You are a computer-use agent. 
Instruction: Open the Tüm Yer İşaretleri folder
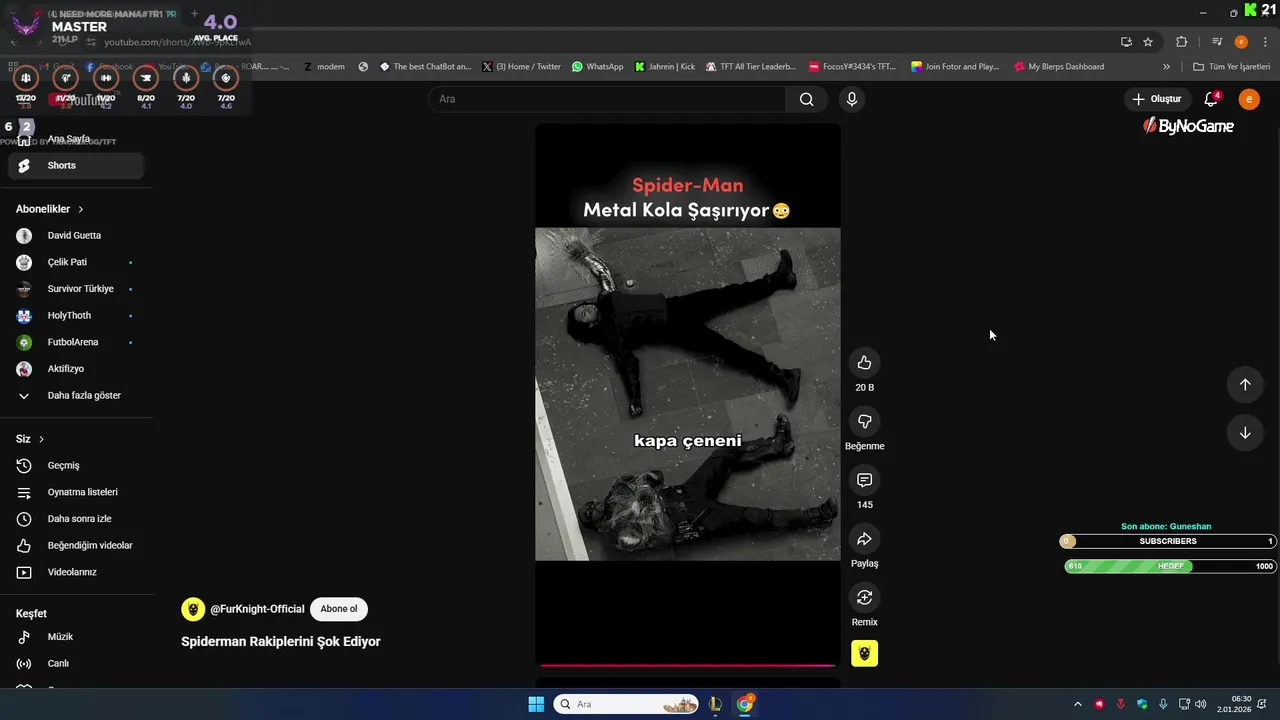click(1232, 67)
